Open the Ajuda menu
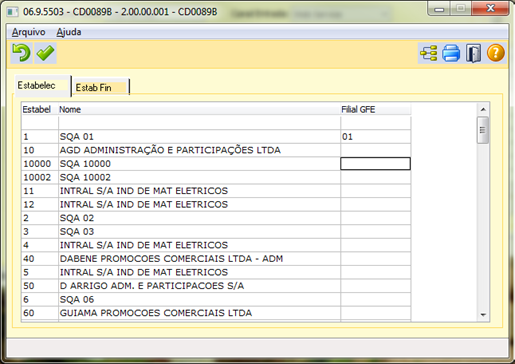 [x=69, y=32]
